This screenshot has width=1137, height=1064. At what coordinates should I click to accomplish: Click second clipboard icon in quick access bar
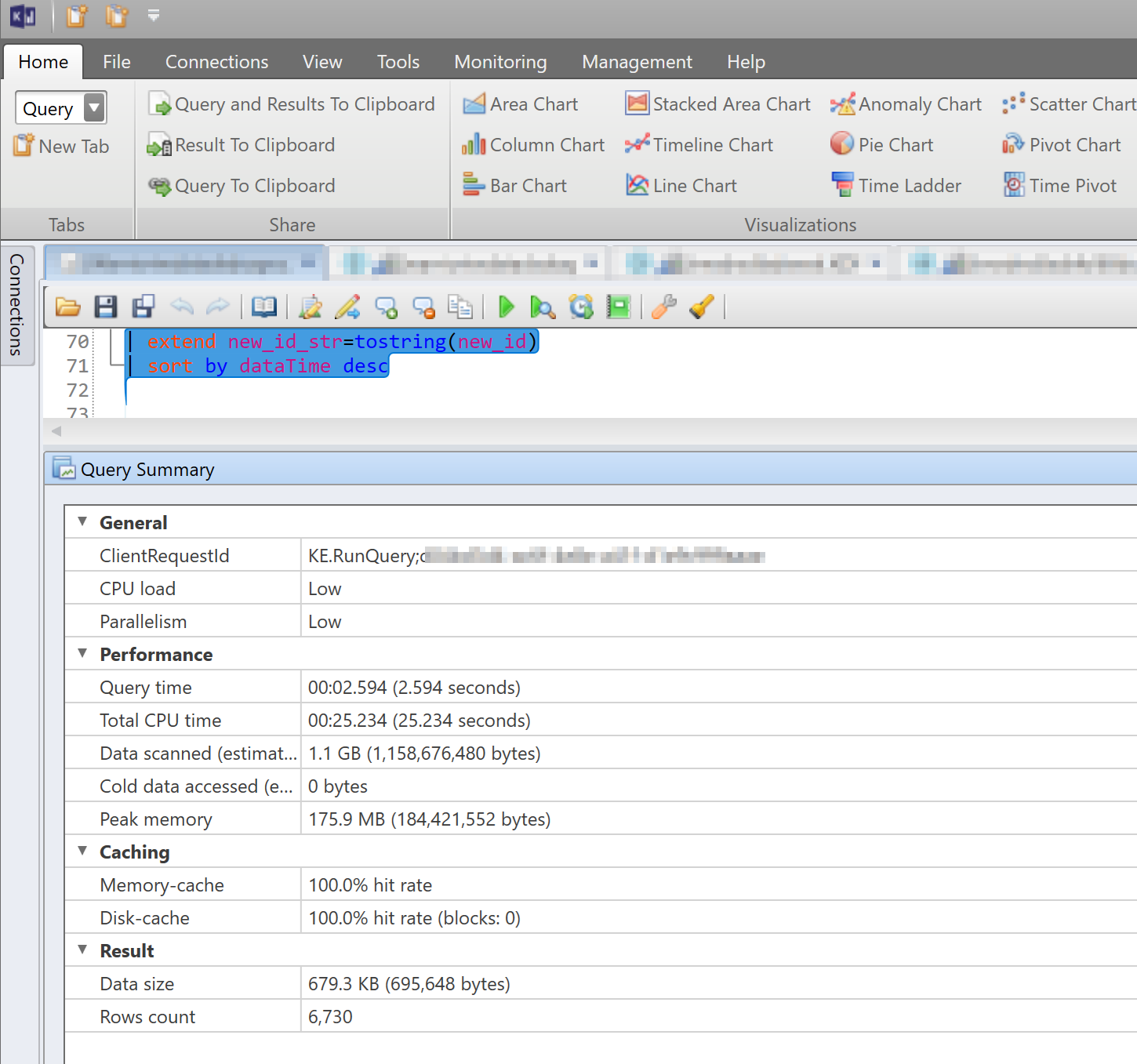[x=117, y=16]
